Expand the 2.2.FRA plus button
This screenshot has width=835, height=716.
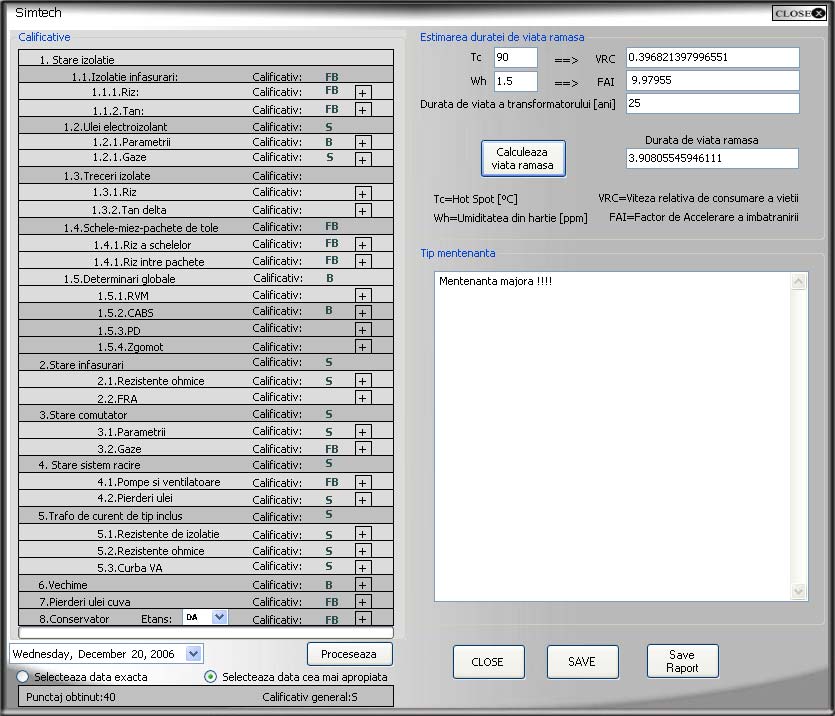tap(363, 398)
